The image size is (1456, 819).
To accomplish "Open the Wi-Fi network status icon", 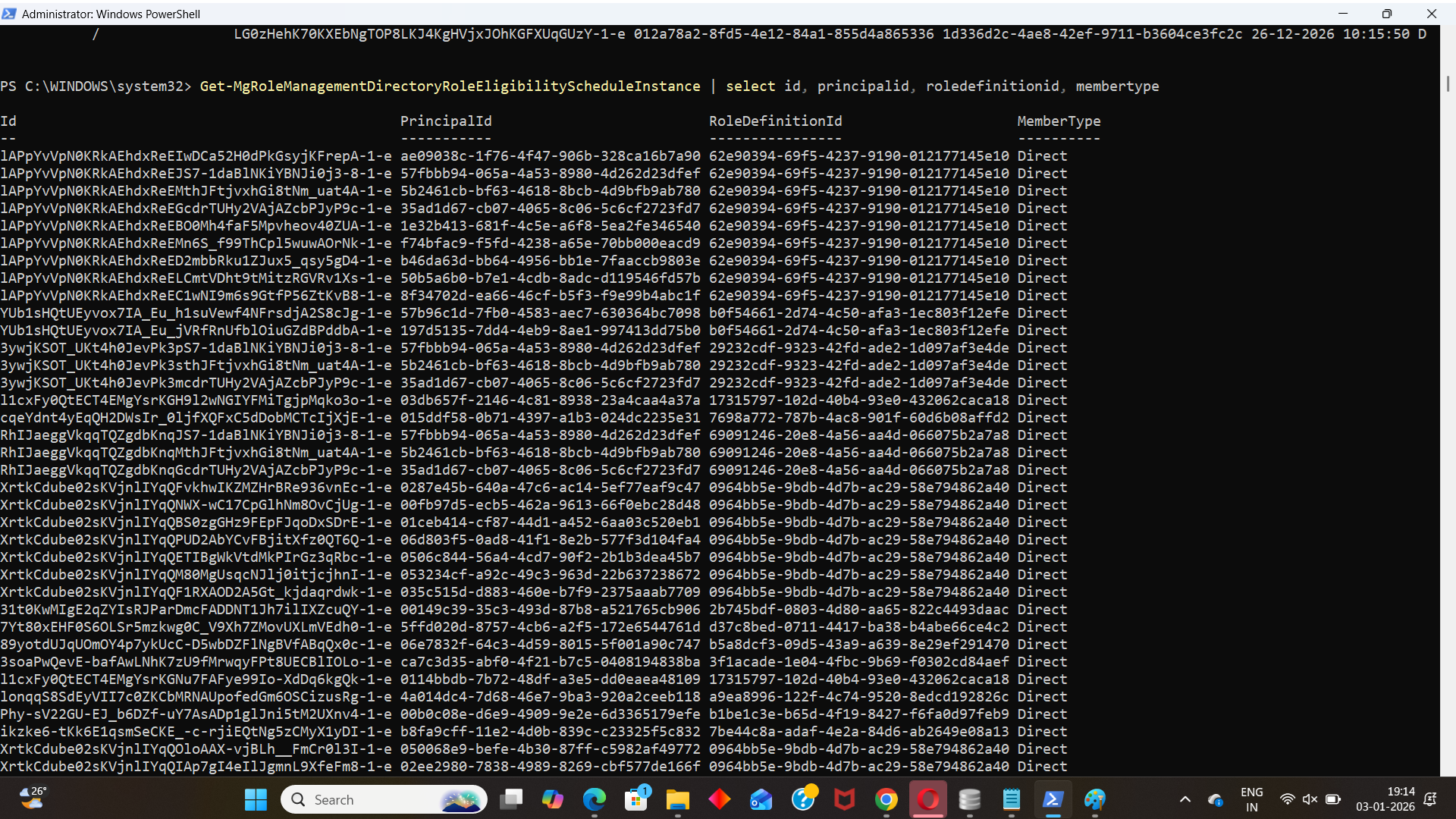I will click(x=1287, y=799).
